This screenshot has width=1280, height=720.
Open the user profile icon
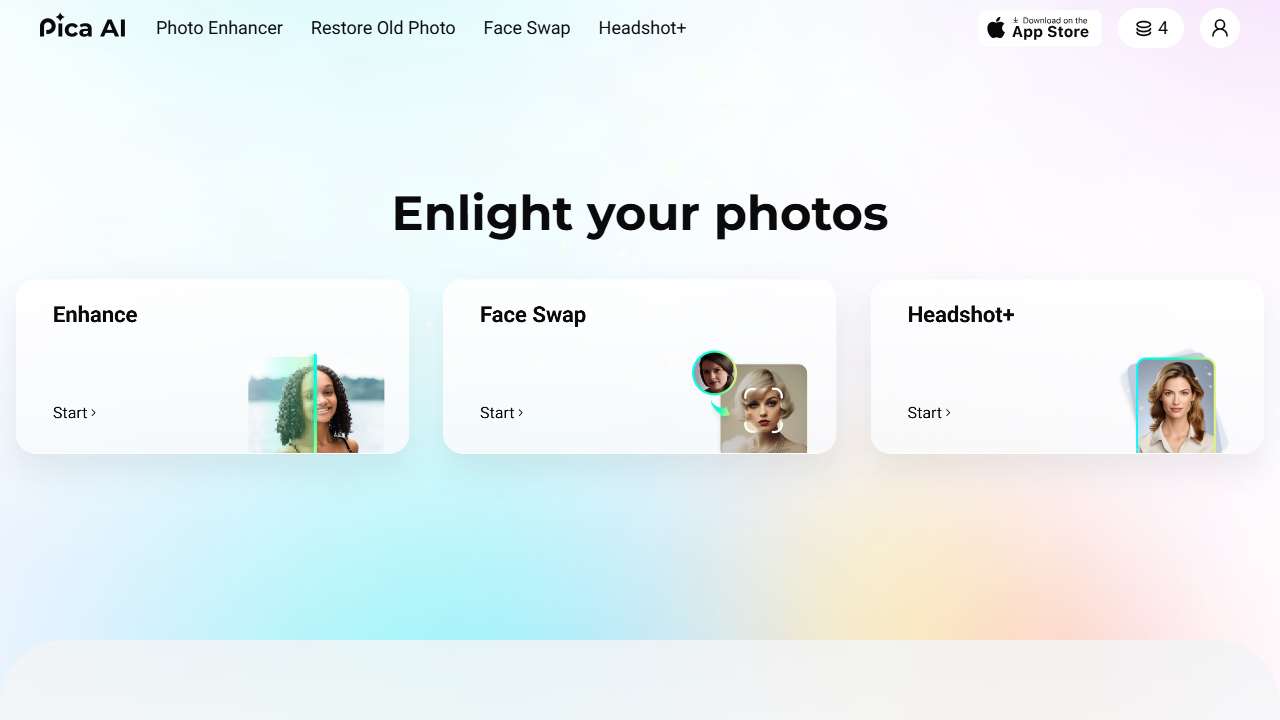[1220, 28]
